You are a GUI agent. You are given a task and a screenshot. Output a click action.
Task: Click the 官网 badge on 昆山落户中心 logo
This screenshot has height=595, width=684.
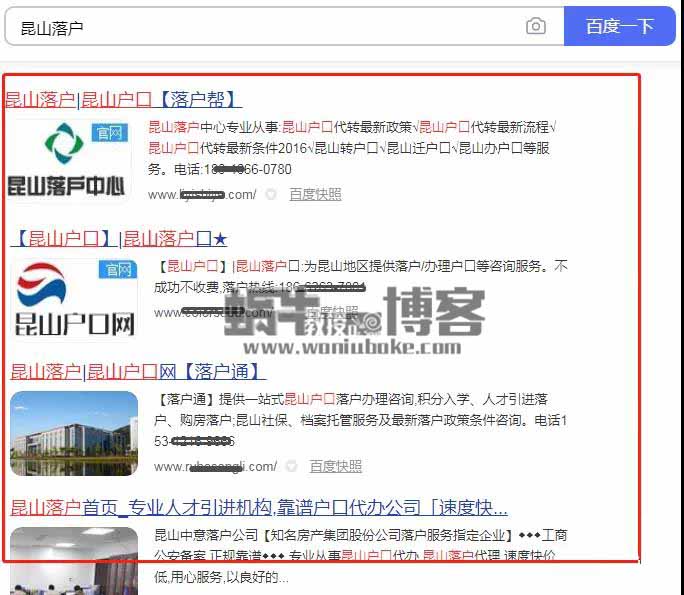tap(110, 133)
